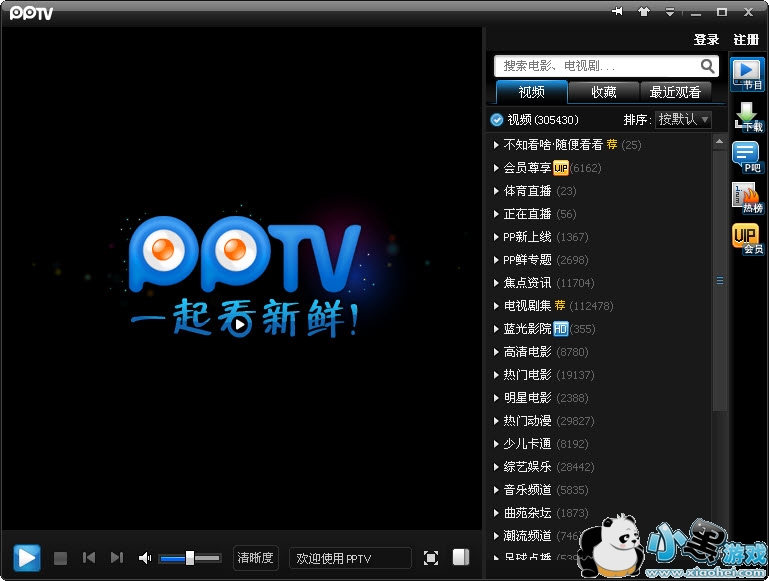Click the search magnifier icon
This screenshot has width=769, height=581.
(x=707, y=66)
